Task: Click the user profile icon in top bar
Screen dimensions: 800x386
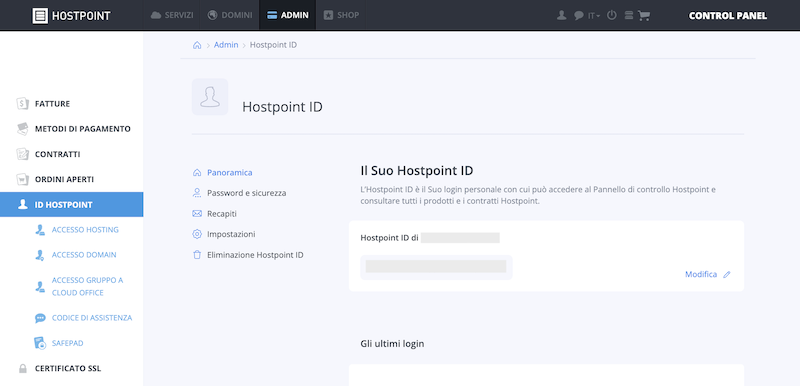Action: [562, 15]
